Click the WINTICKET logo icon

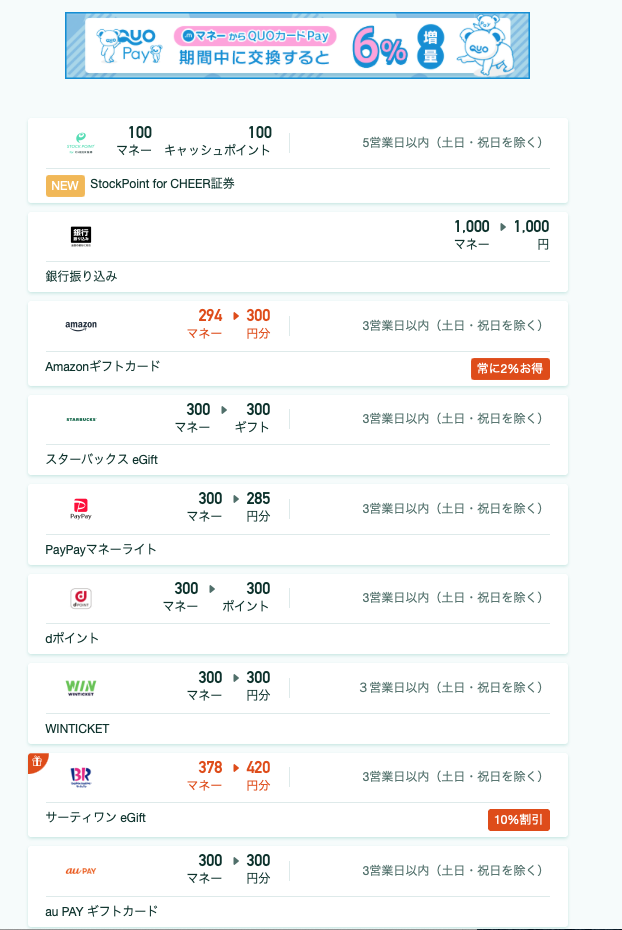(x=81, y=688)
